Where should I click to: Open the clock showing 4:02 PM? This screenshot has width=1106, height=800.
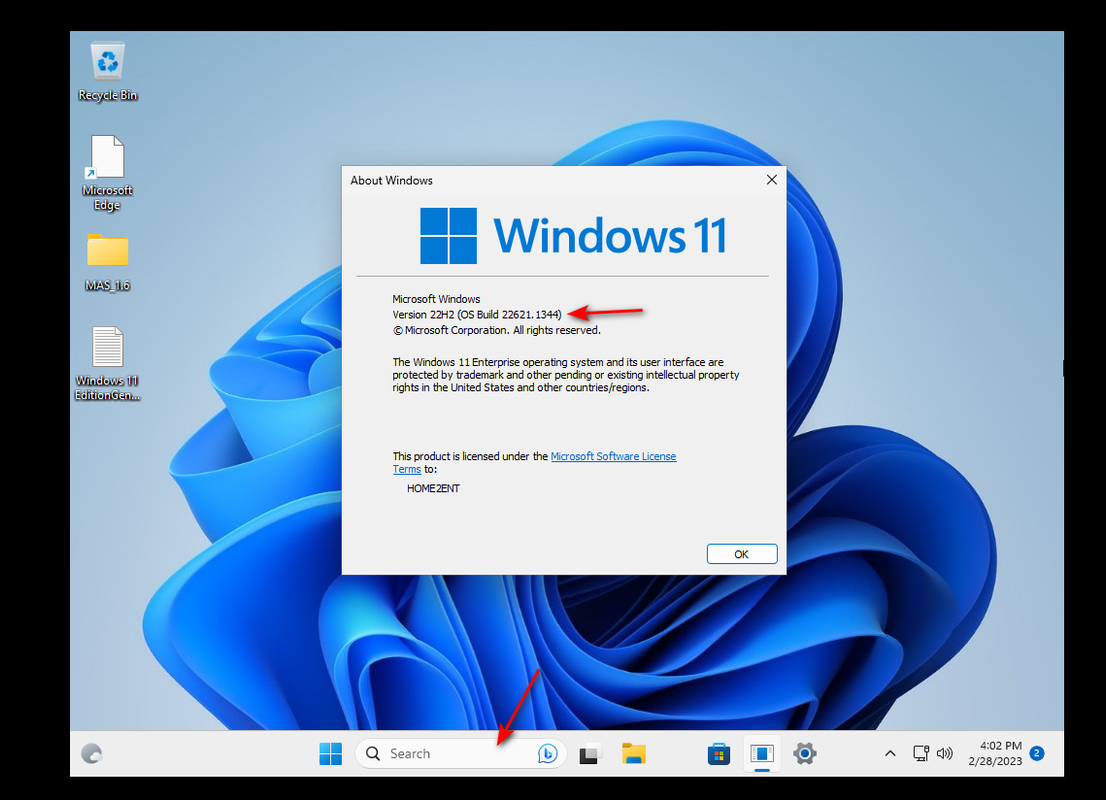[995, 753]
